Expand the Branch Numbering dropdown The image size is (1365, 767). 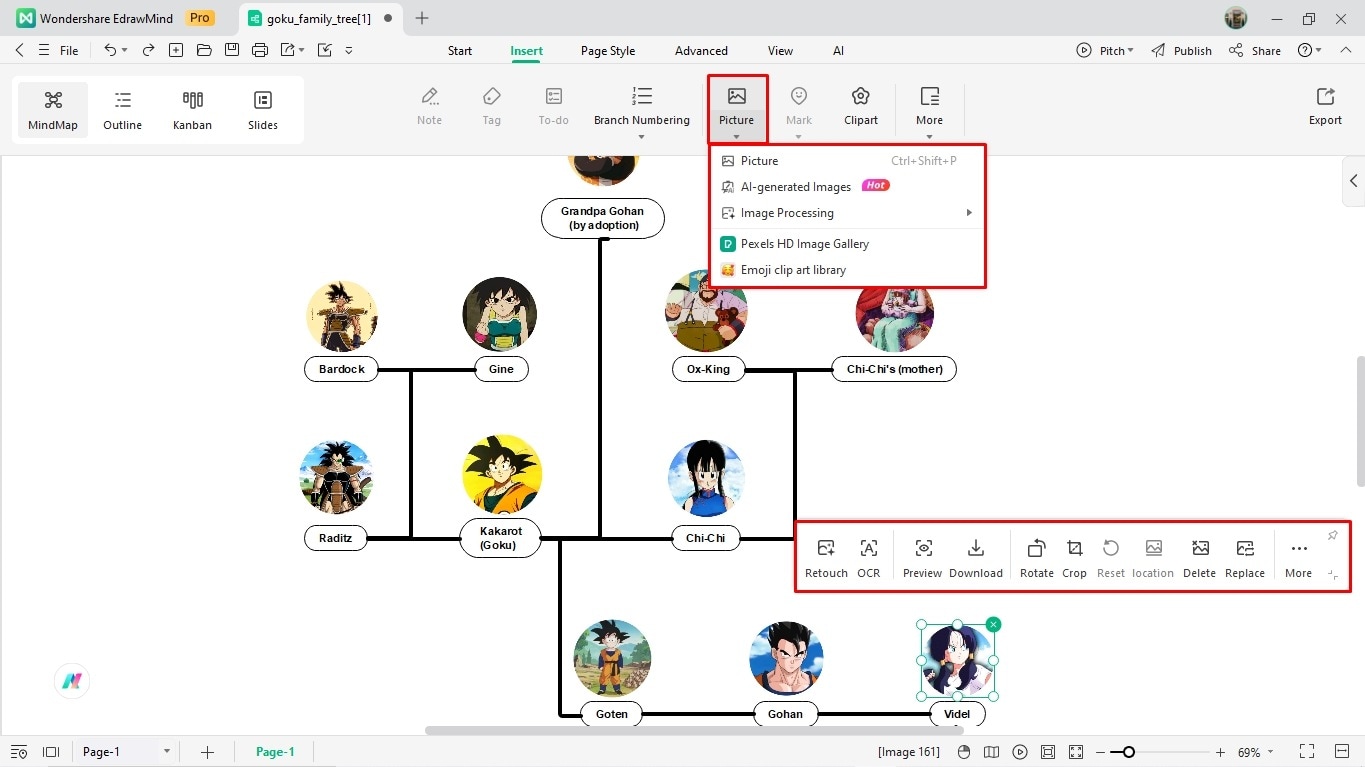pyautogui.click(x=642, y=136)
